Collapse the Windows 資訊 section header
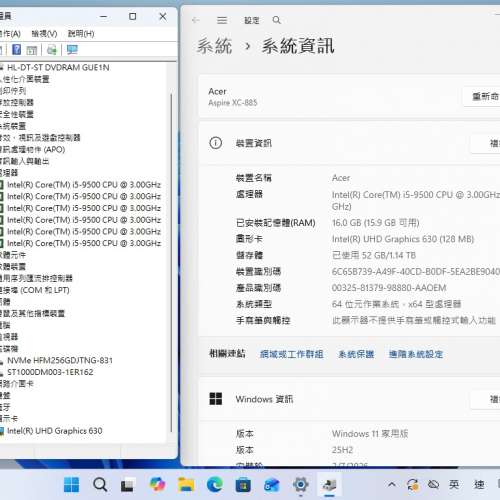This screenshot has width=500, height=500. [349, 399]
